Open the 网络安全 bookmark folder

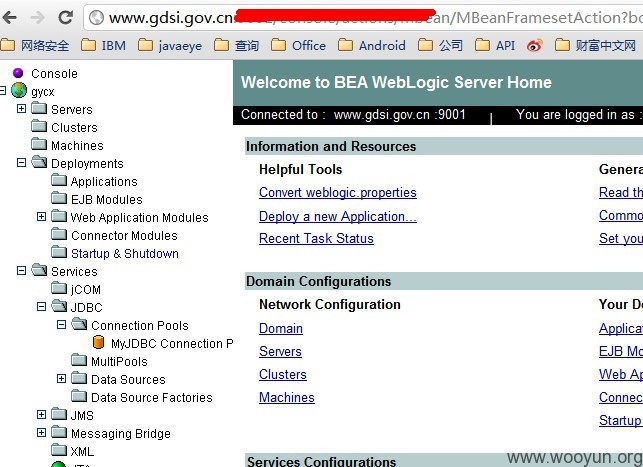(x=35, y=46)
